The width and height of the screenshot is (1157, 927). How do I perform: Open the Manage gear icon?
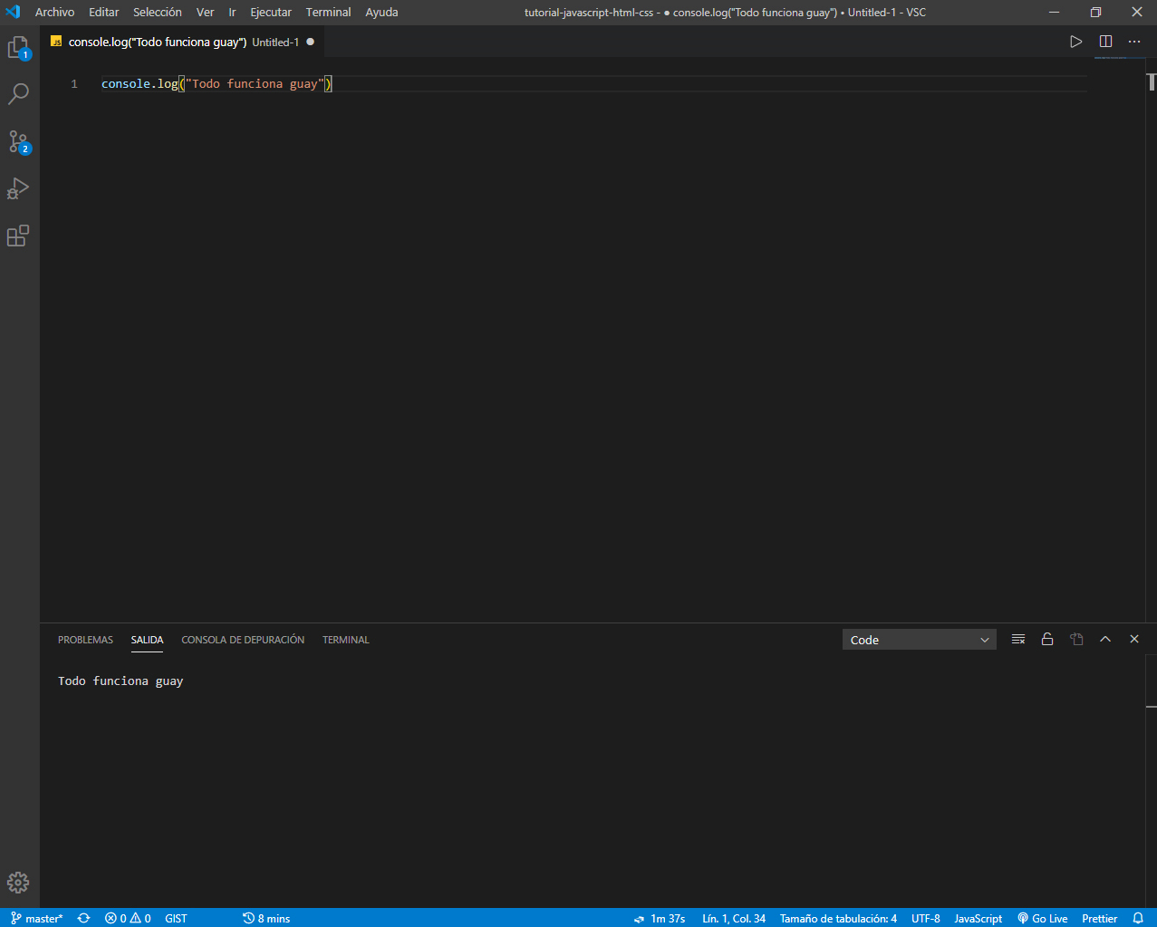[18, 882]
